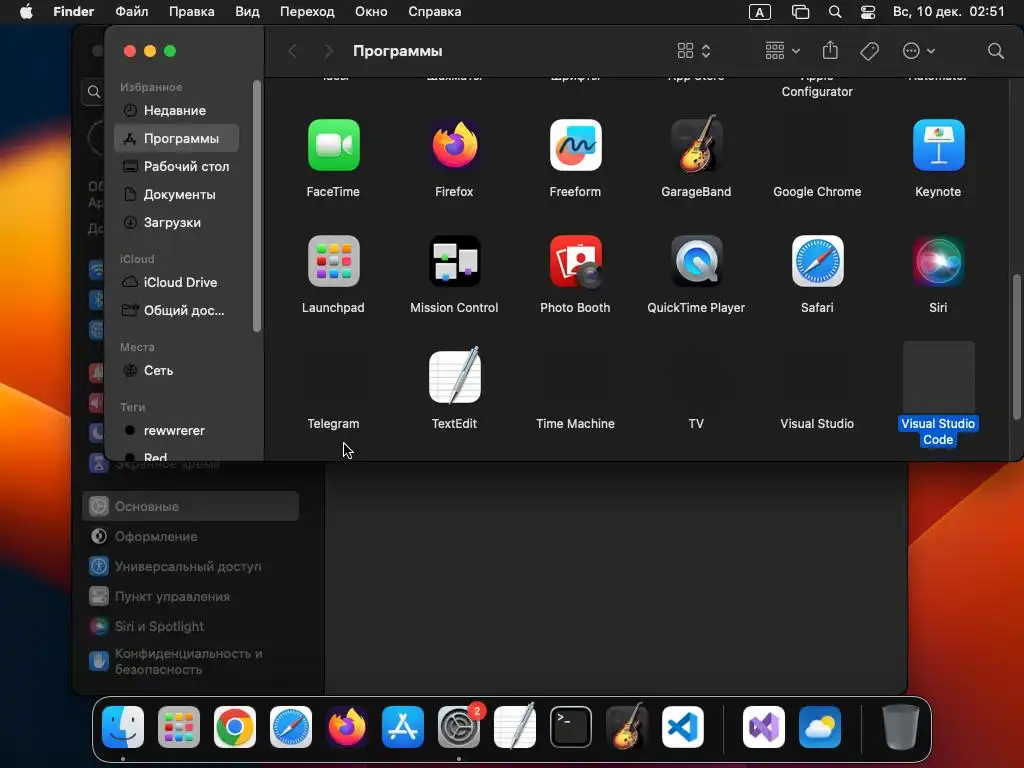Click the Spotlight search menu bar icon
The image size is (1024, 768).
[x=835, y=12]
